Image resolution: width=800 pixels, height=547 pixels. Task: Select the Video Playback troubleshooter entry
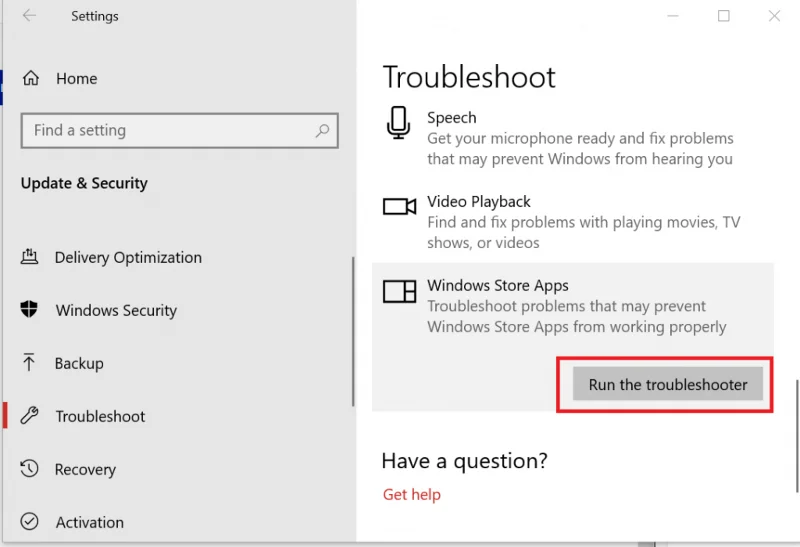coord(573,221)
